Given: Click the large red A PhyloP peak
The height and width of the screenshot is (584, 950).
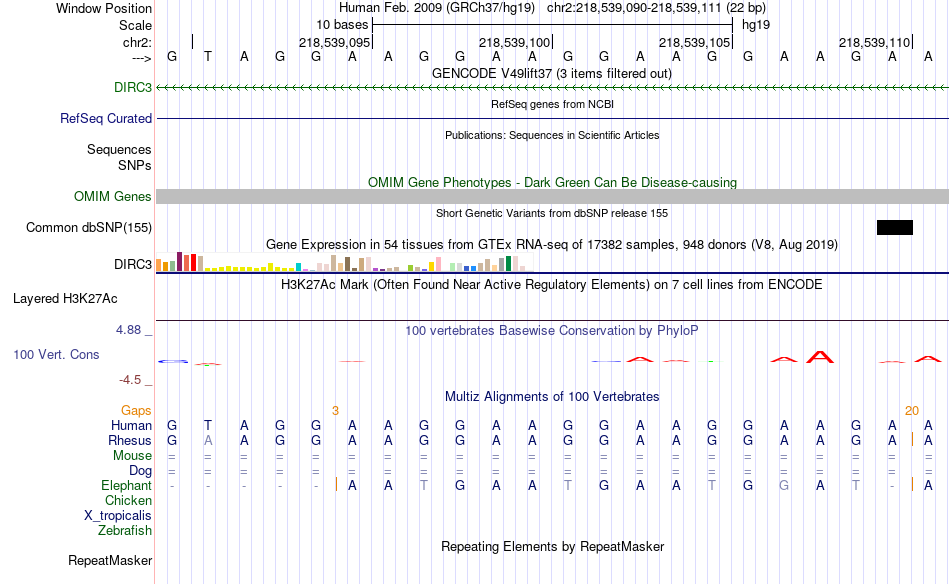Looking at the screenshot, I should pyautogui.click(x=820, y=357).
